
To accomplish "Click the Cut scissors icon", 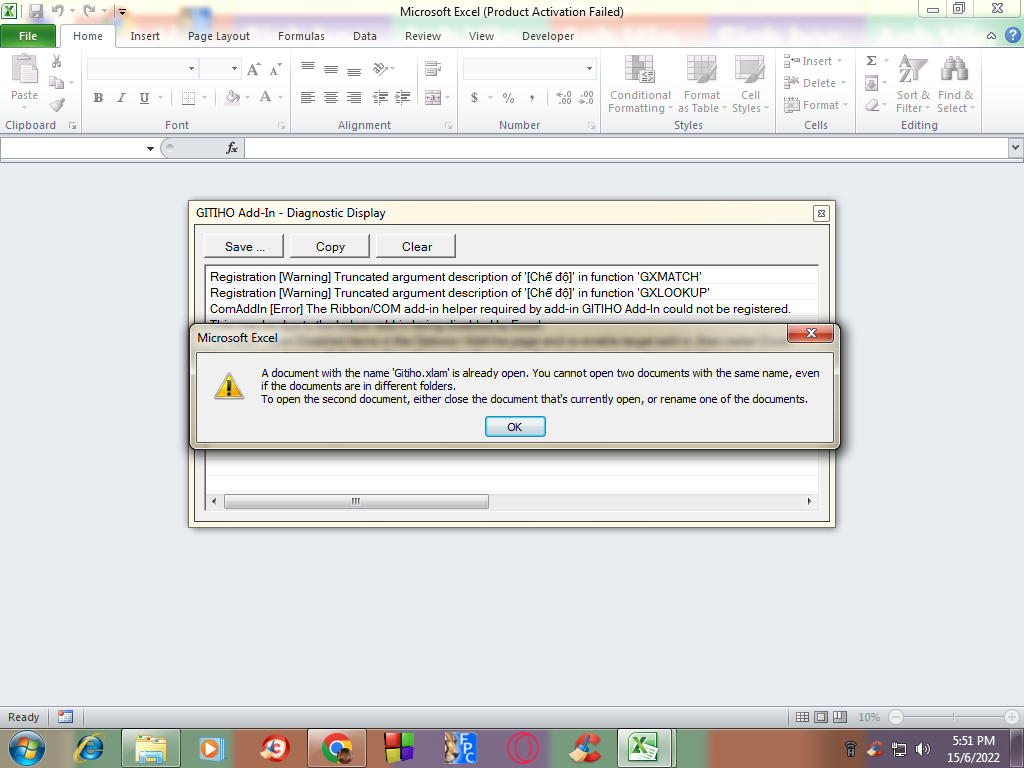I will tap(57, 61).
